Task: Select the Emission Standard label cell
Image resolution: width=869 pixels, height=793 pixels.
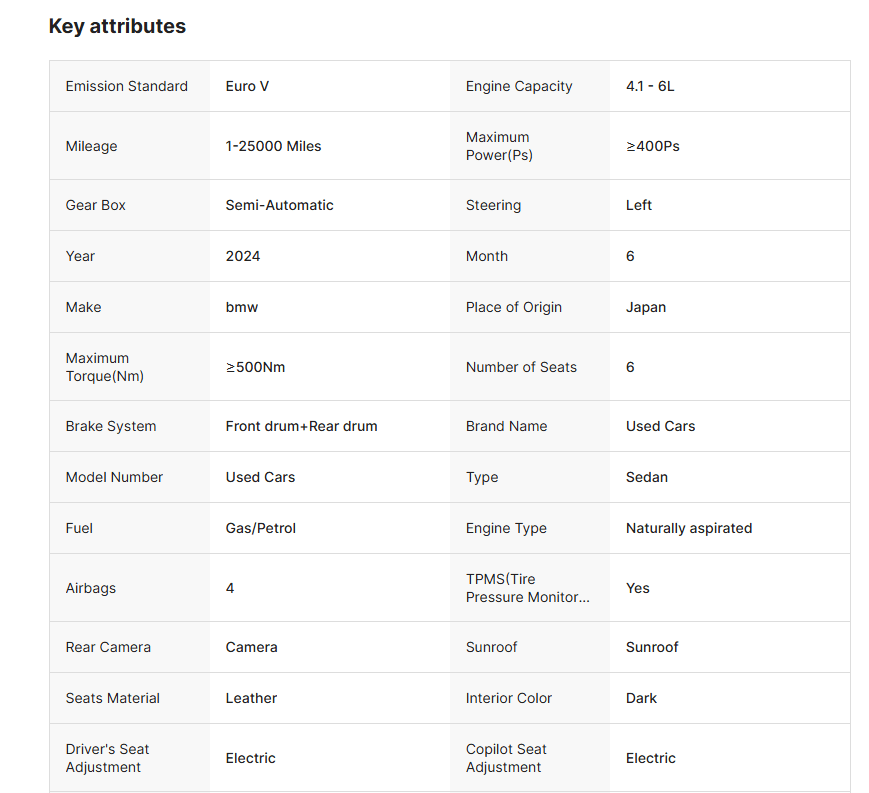Action: coord(127,86)
